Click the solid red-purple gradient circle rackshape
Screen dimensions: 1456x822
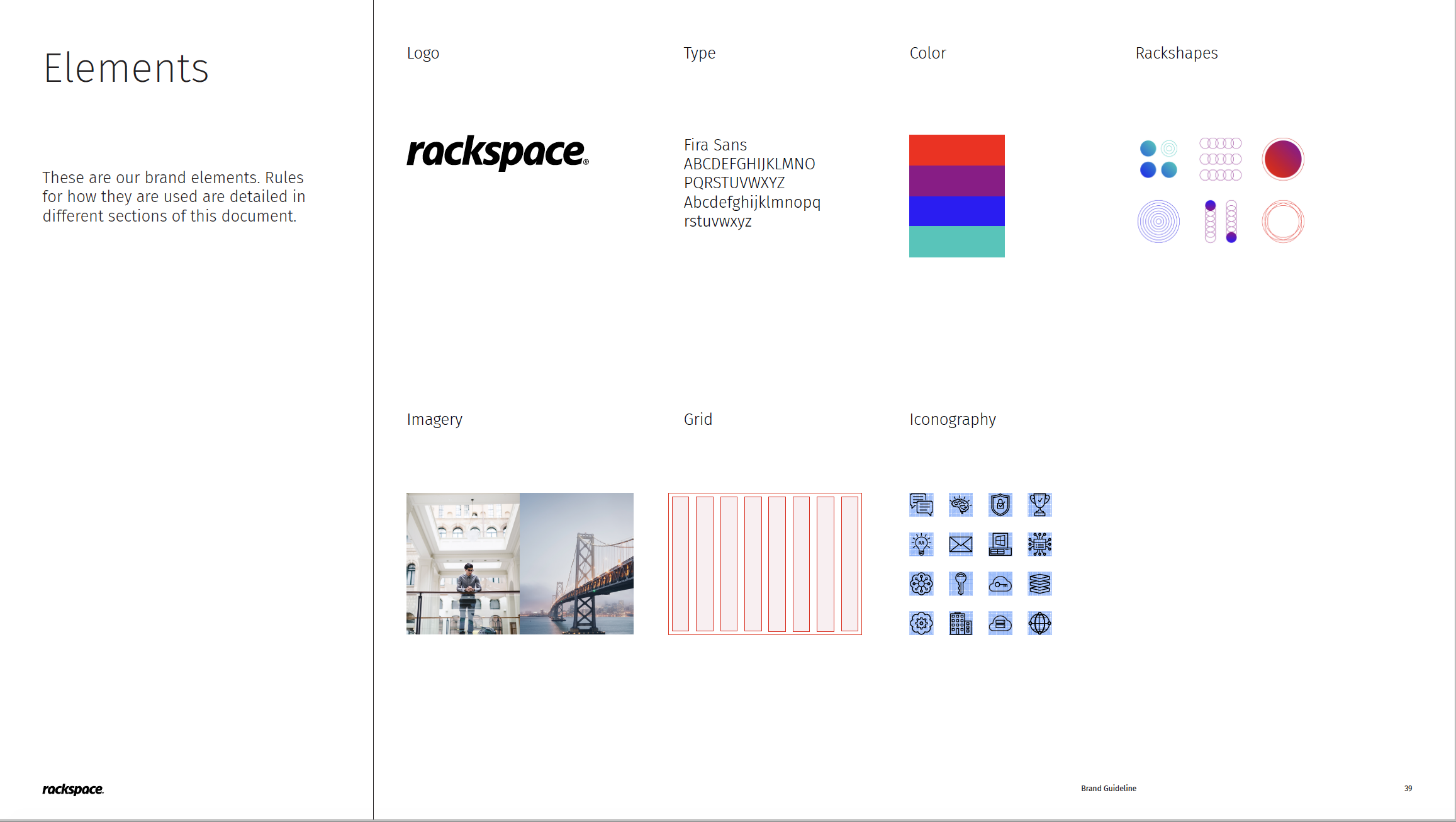(1283, 159)
